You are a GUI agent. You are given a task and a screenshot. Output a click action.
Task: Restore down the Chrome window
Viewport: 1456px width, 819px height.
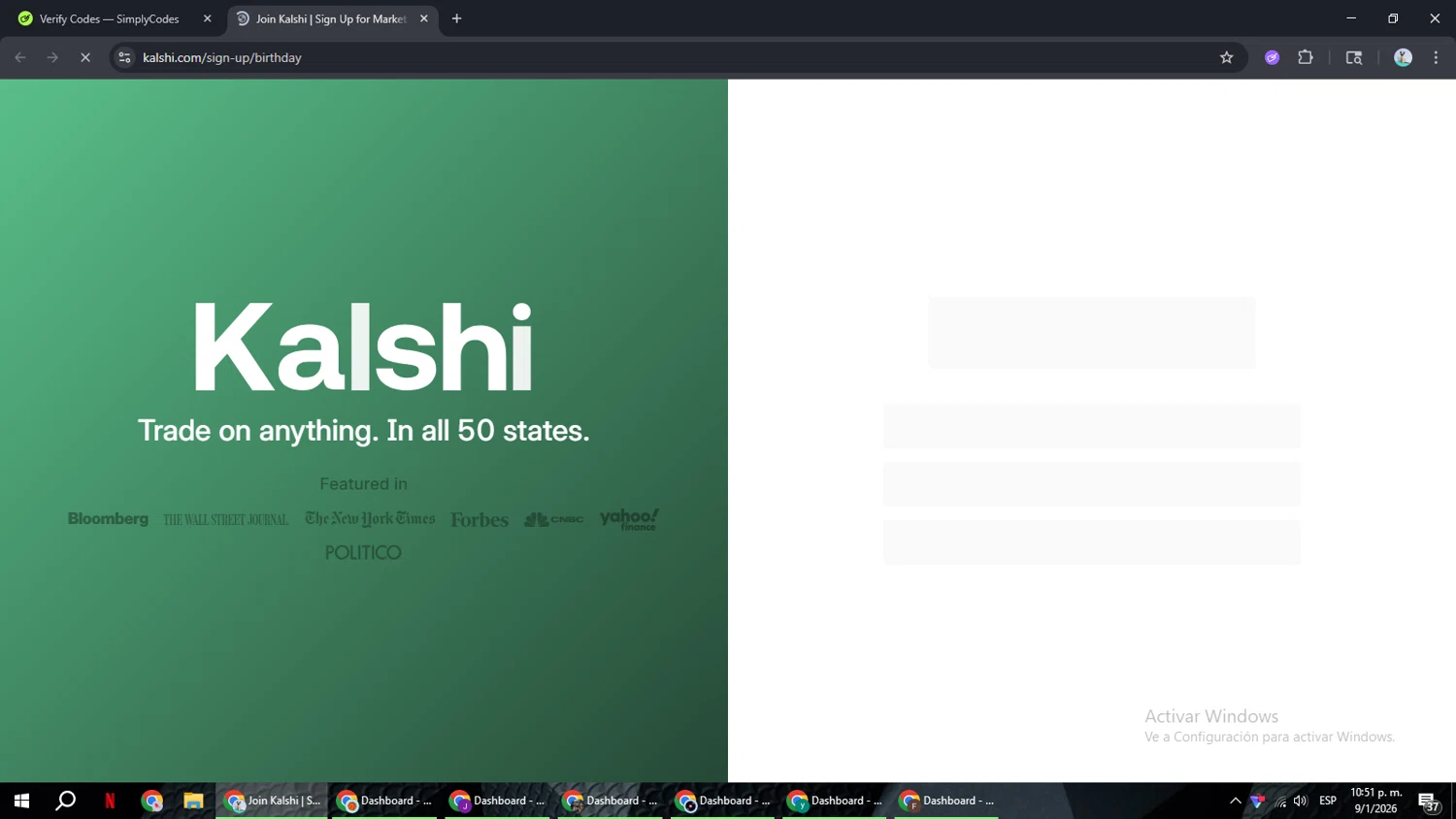coord(1393,18)
